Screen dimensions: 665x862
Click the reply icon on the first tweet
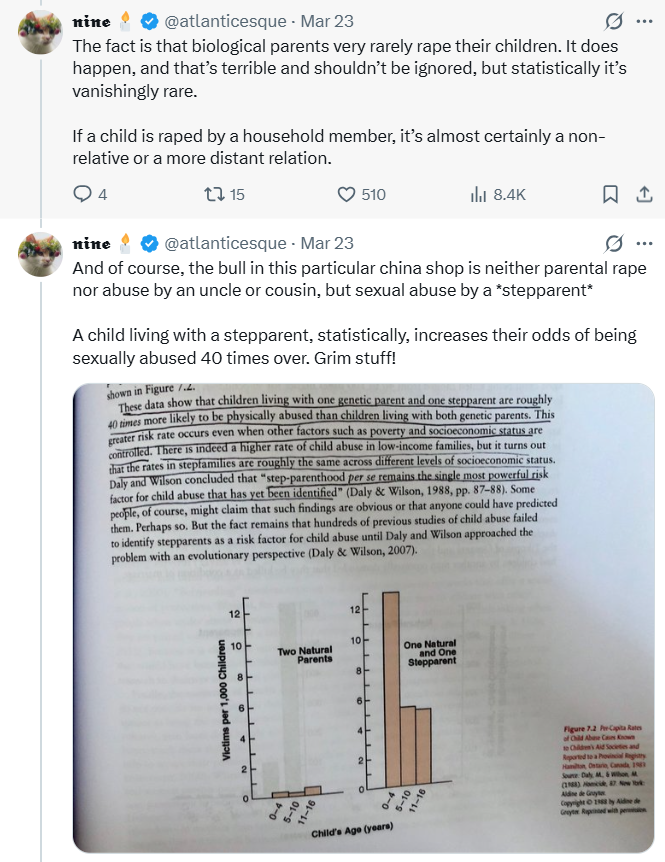pos(83,194)
